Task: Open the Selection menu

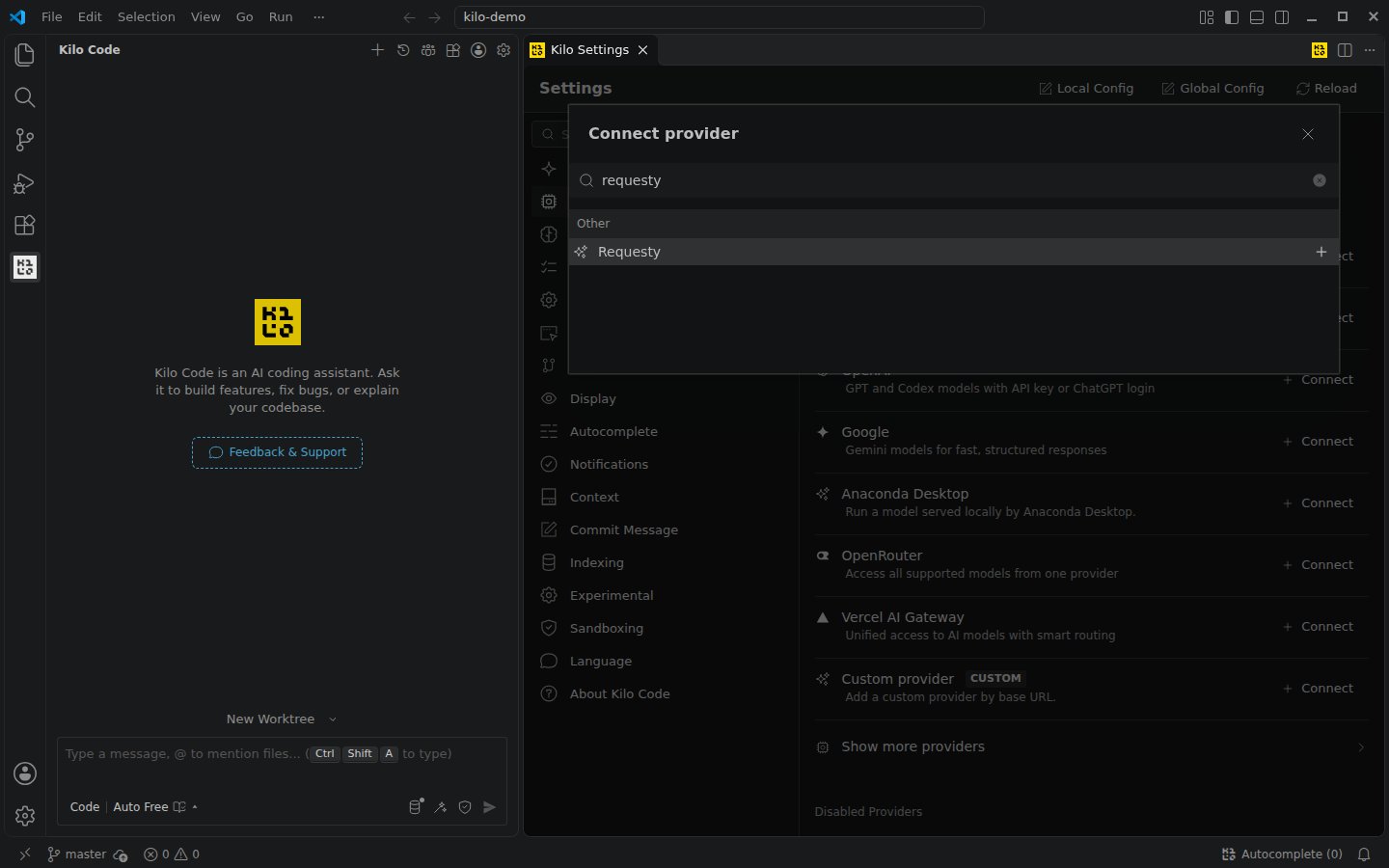Action: click(x=147, y=17)
